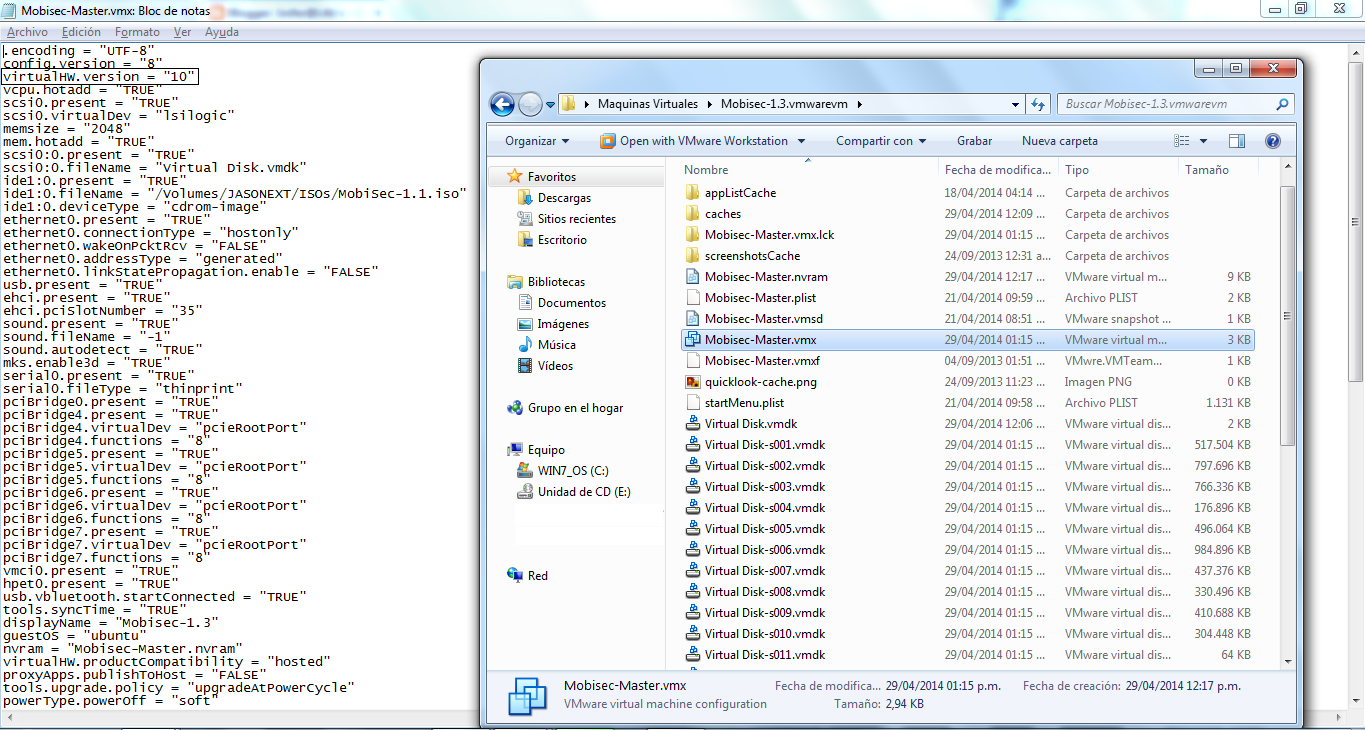Open the Ayuda menu in Notepad
Viewport: 1365px width, 730px height.
[x=222, y=32]
